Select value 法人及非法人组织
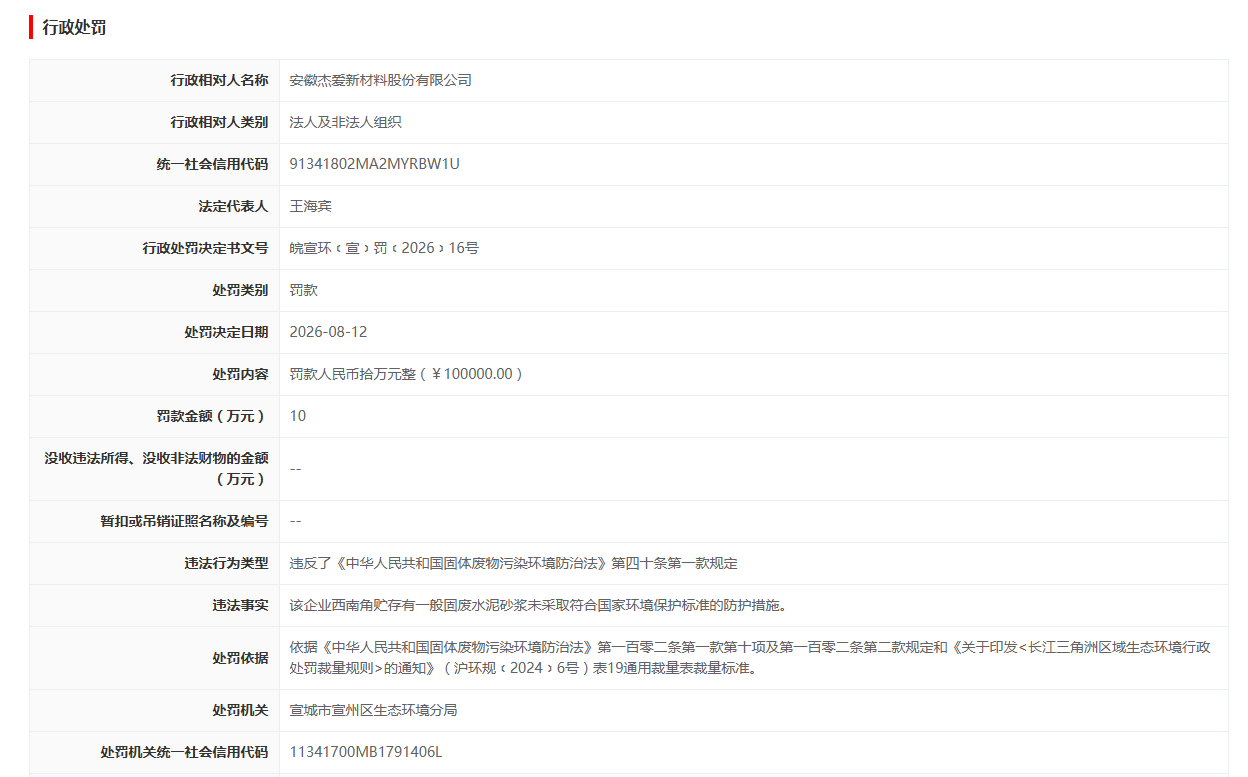The image size is (1248, 777). click(x=345, y=122)
